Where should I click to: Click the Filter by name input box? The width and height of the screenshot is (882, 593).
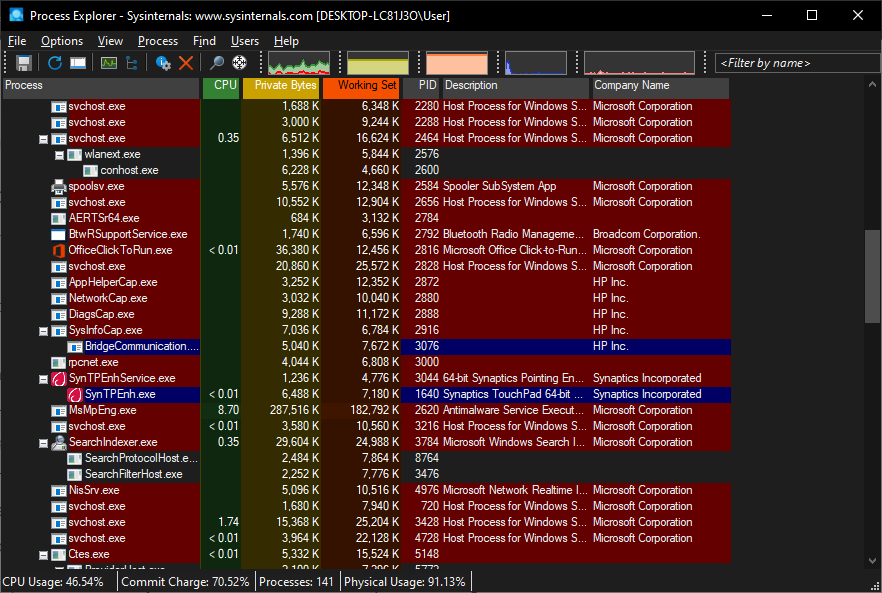click(x=797, y=62)
